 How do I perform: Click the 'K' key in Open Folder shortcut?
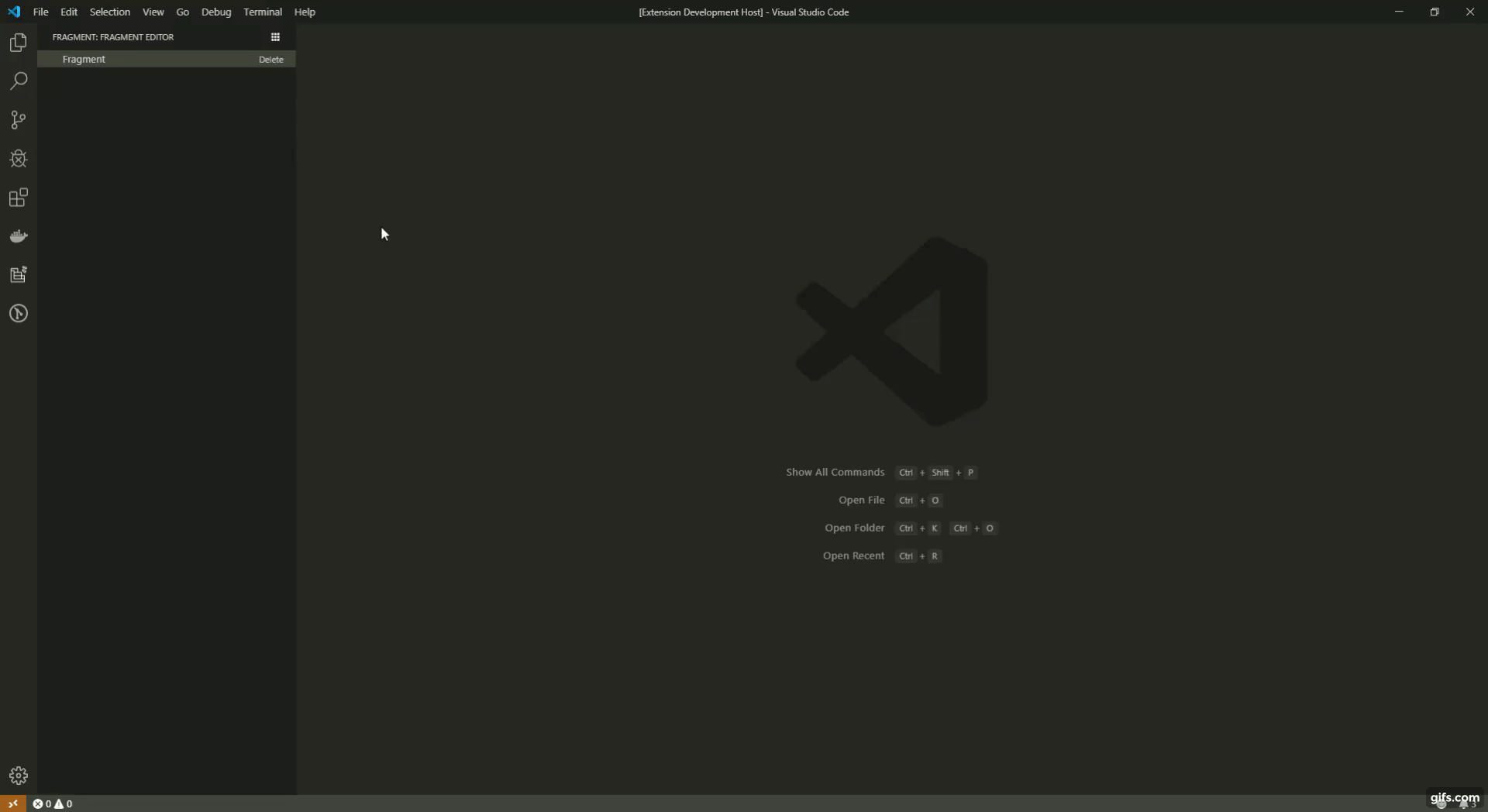click(935, 528)
